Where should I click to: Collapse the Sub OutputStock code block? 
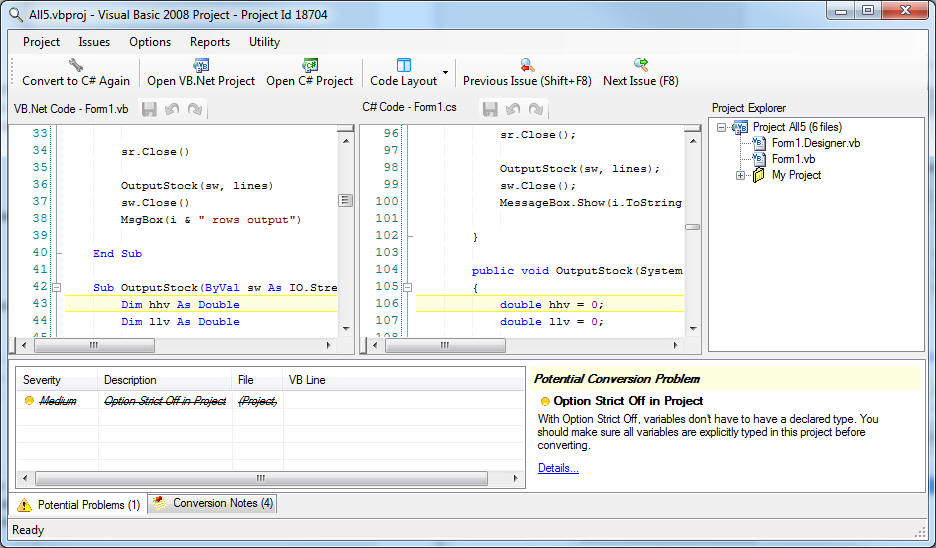tap(59, 288)
